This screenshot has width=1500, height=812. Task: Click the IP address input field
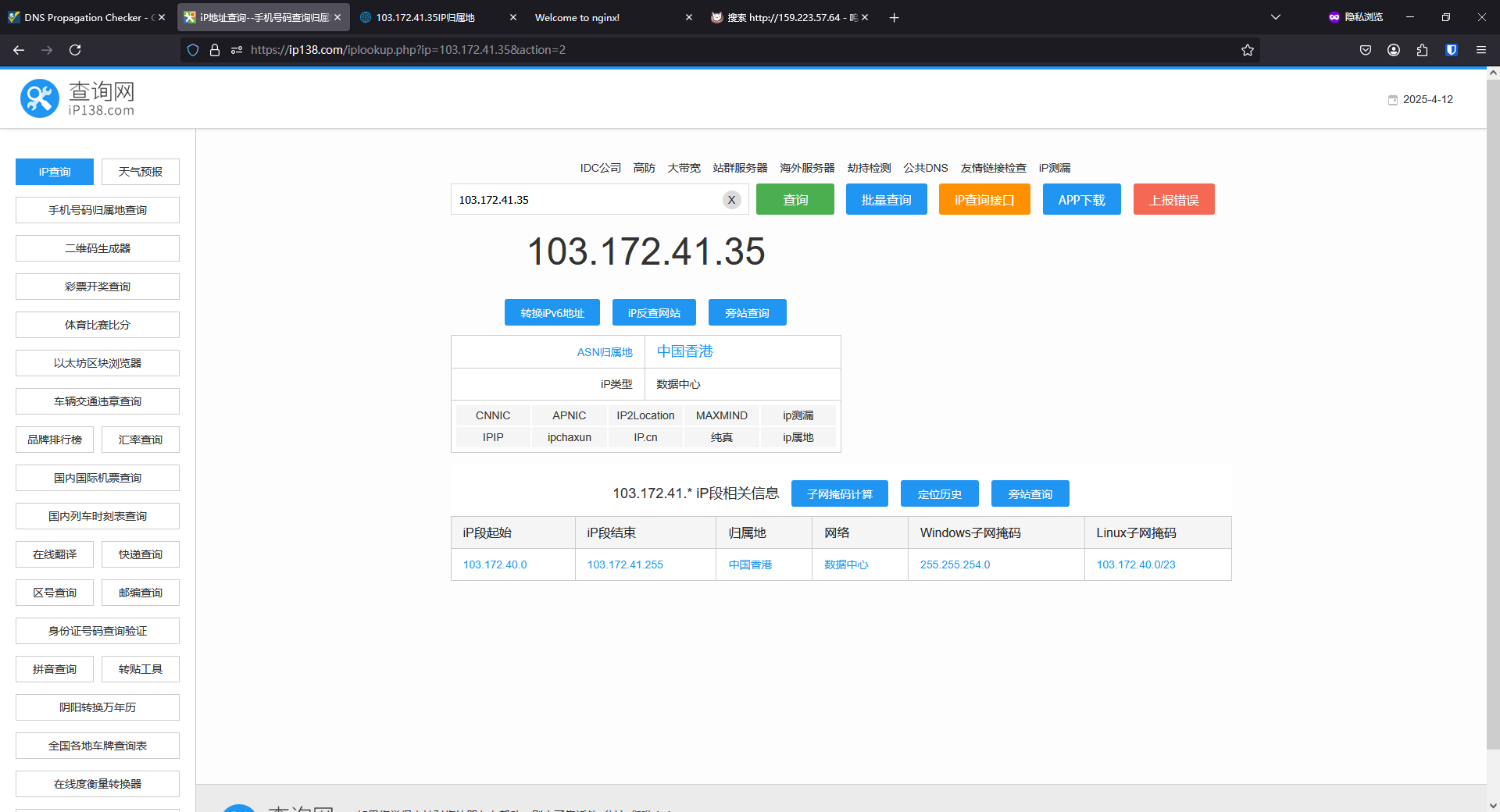point(586,200)
